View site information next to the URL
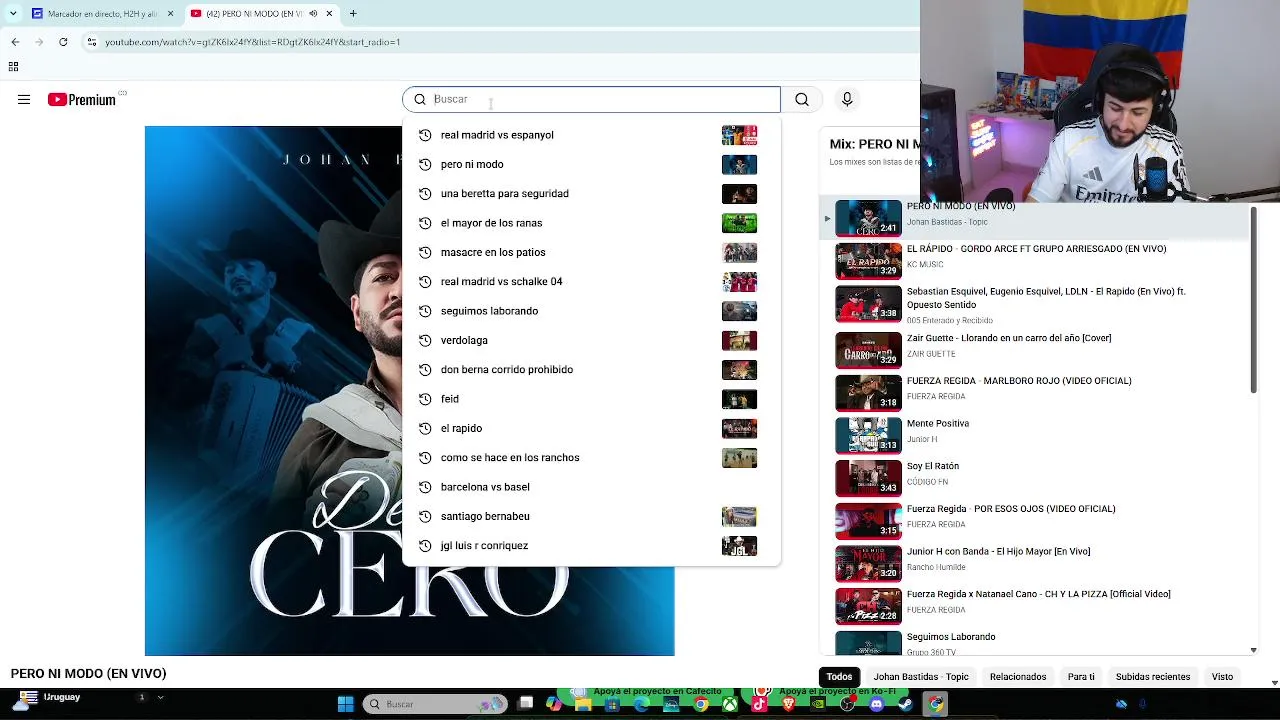The image size is (1280, 720). 92,42
